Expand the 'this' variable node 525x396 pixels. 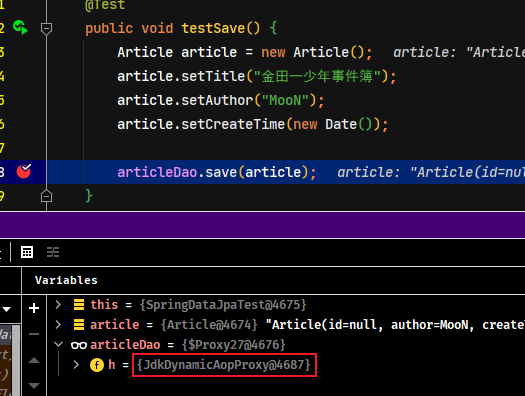pyautogui.click(x=58, y=304)
